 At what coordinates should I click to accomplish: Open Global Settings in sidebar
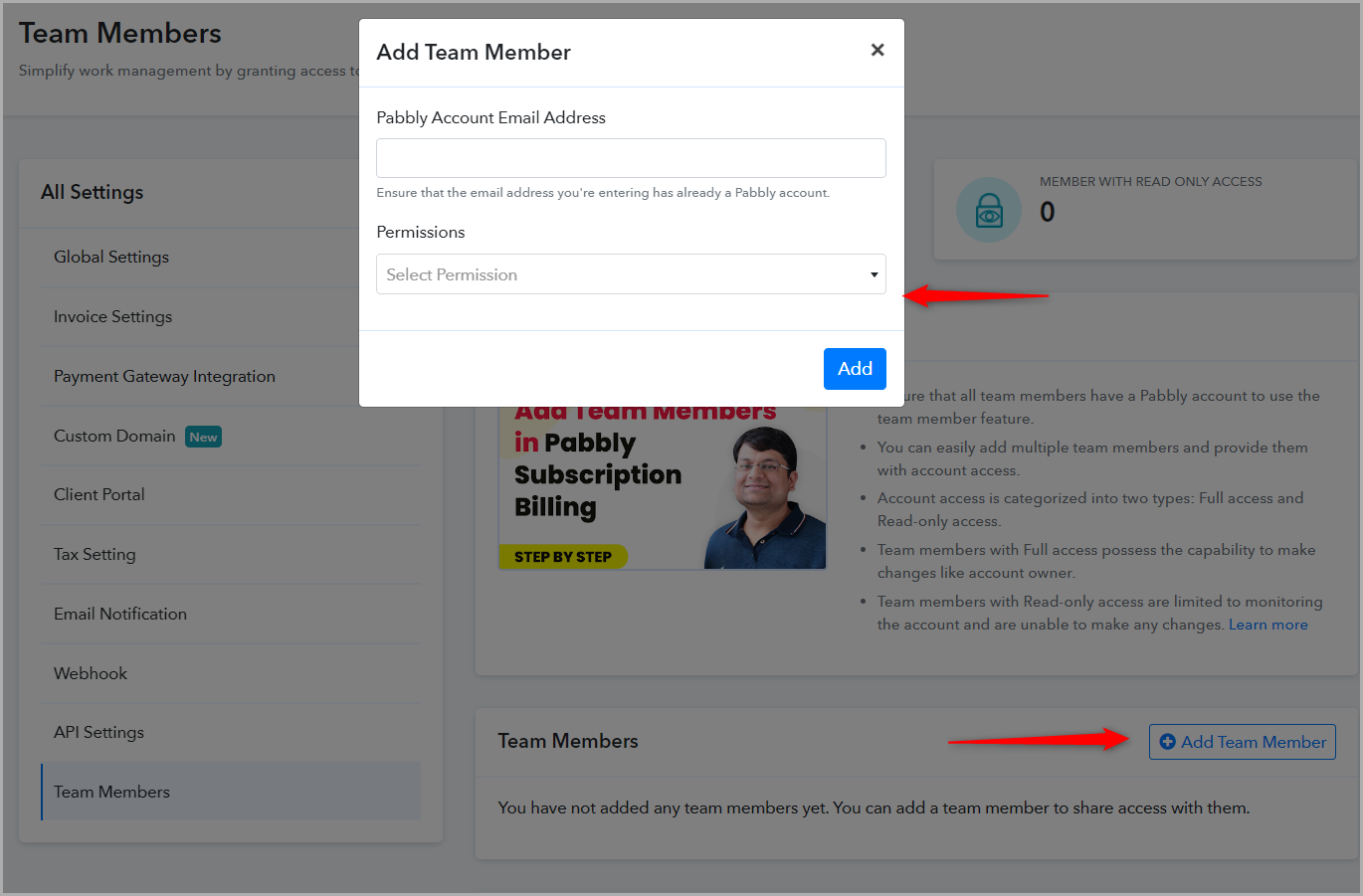tap(111, 257)
